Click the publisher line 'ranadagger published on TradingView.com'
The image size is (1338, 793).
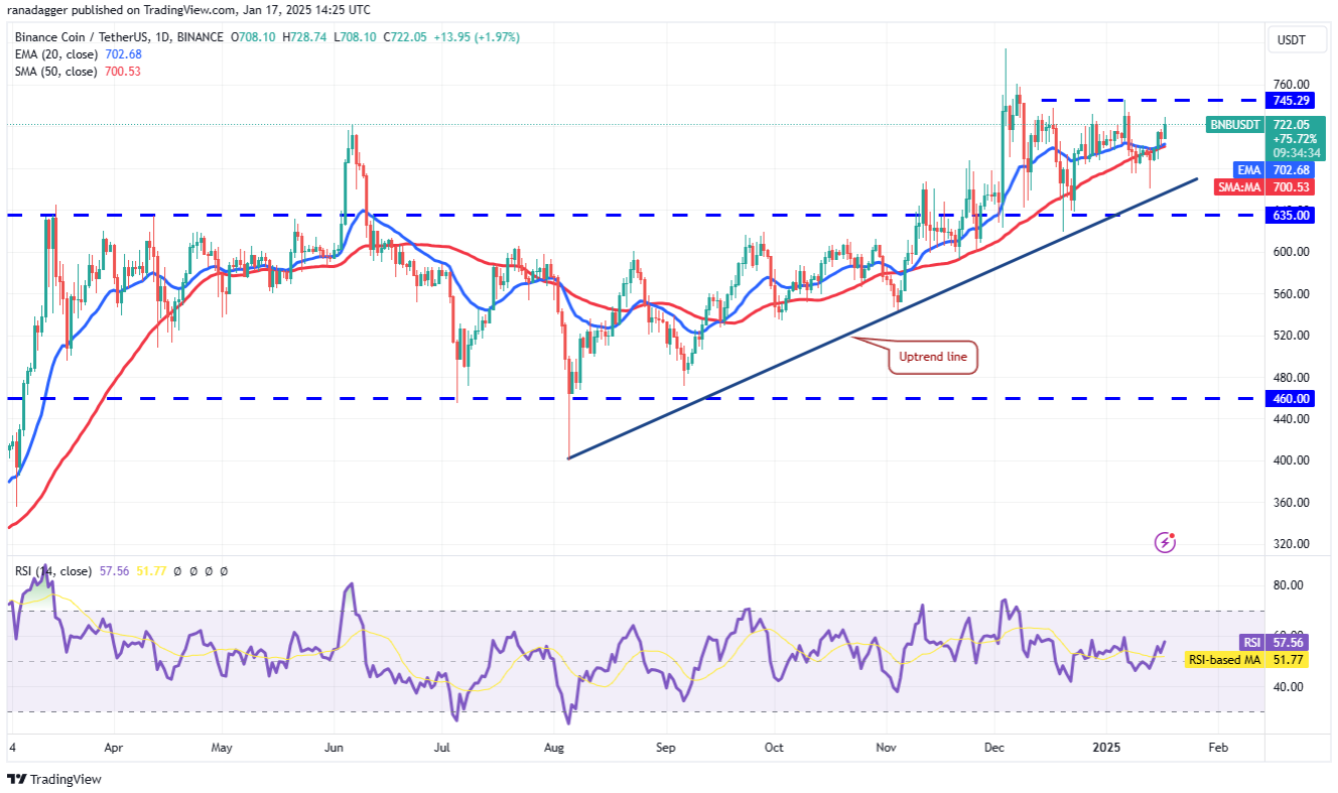[123, 11]
